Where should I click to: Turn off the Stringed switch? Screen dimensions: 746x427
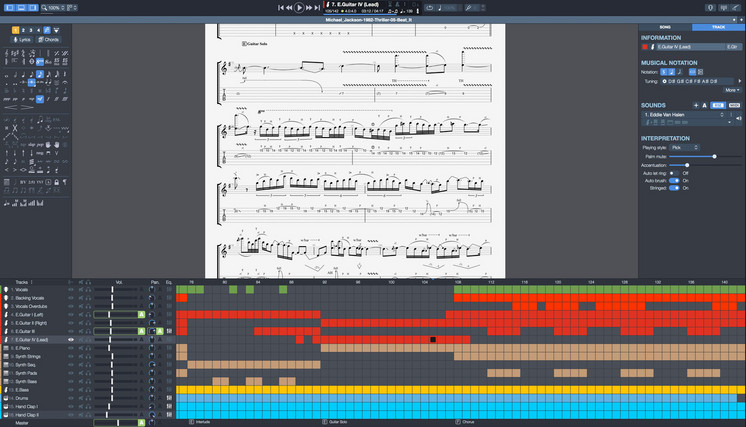pos(673,188)
